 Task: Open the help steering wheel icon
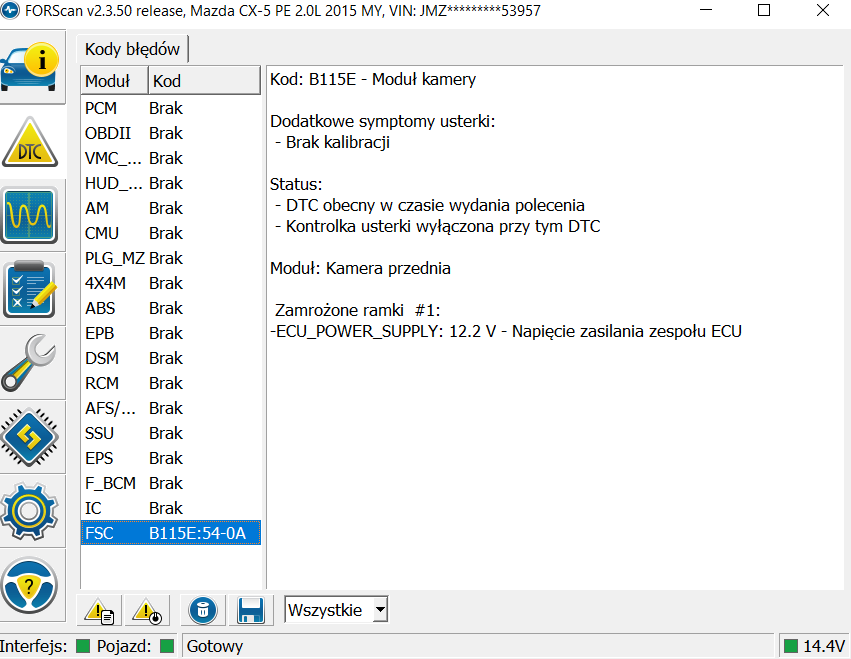30,582
